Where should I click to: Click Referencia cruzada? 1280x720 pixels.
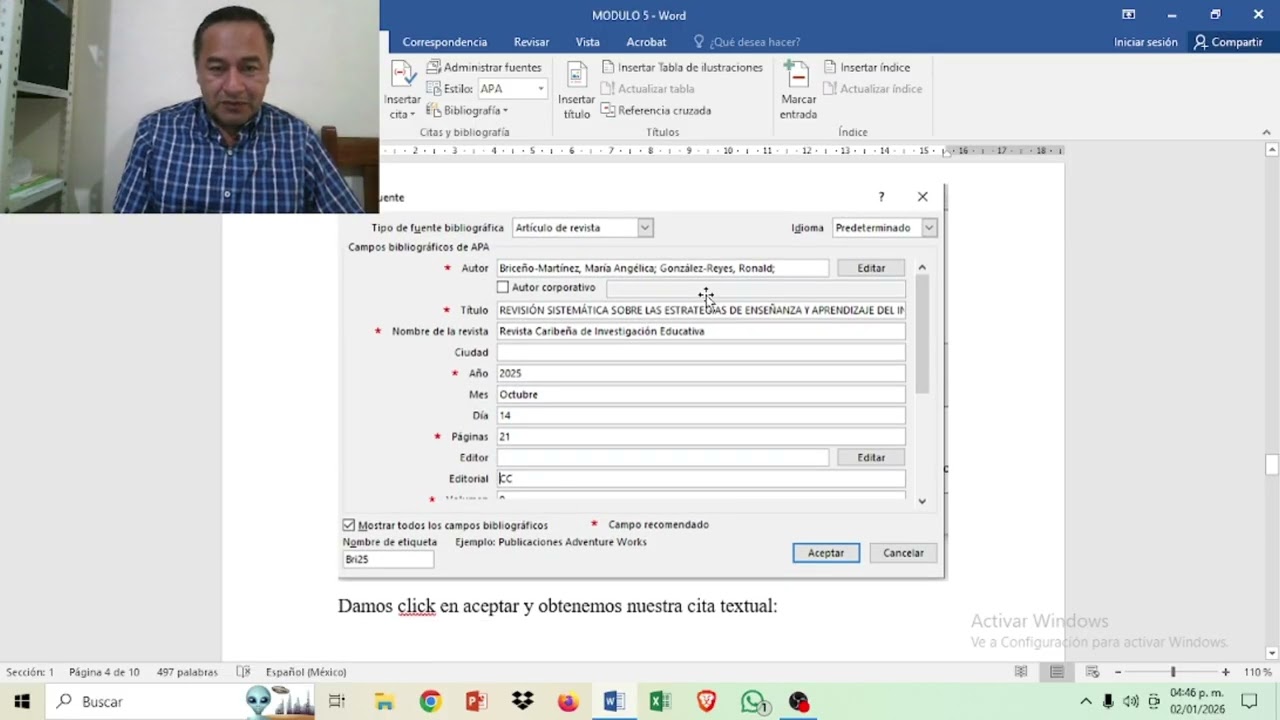656,110
